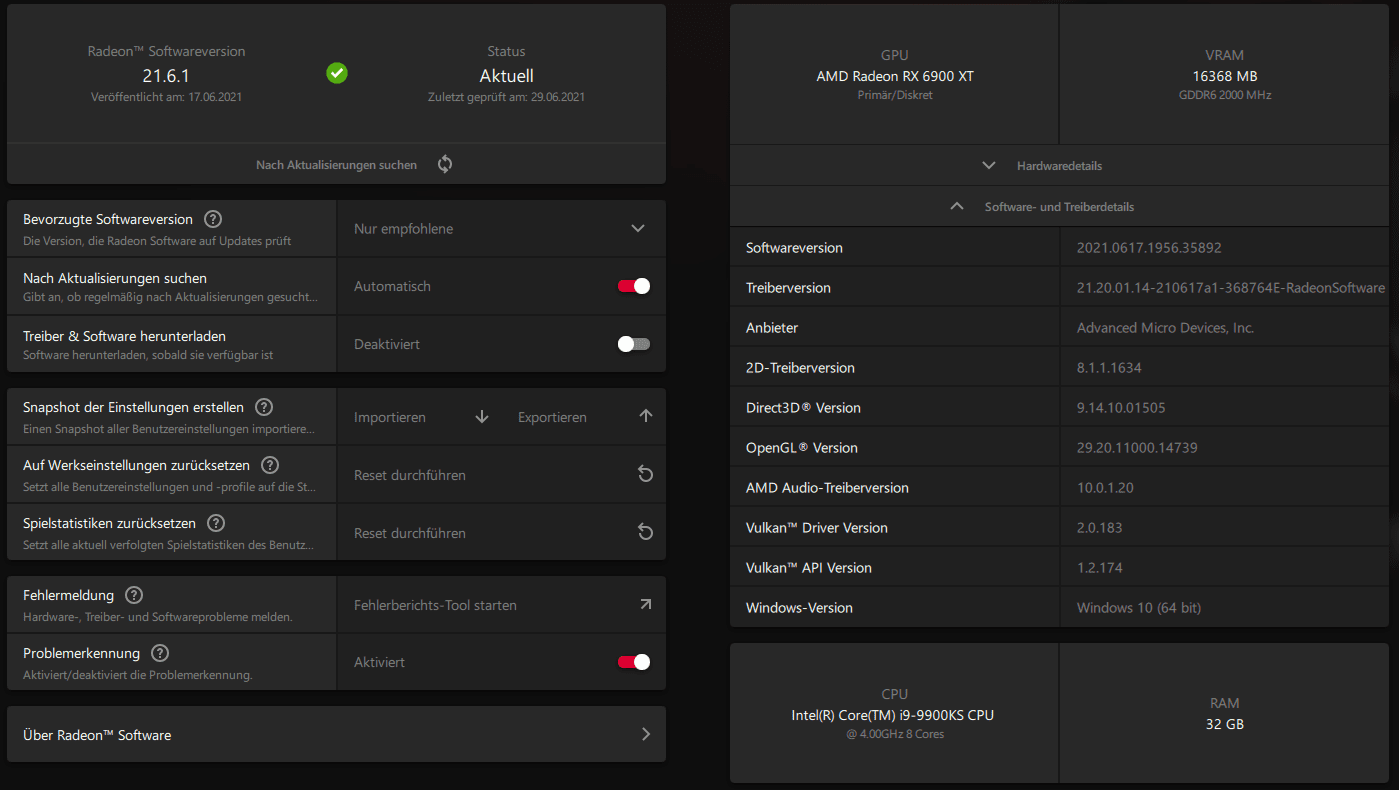Click AMD Audio-Treiberversion value 10.0.1.20
Image resolution: width=1399 pixels, height=790 pixels.
(1105, 488)
